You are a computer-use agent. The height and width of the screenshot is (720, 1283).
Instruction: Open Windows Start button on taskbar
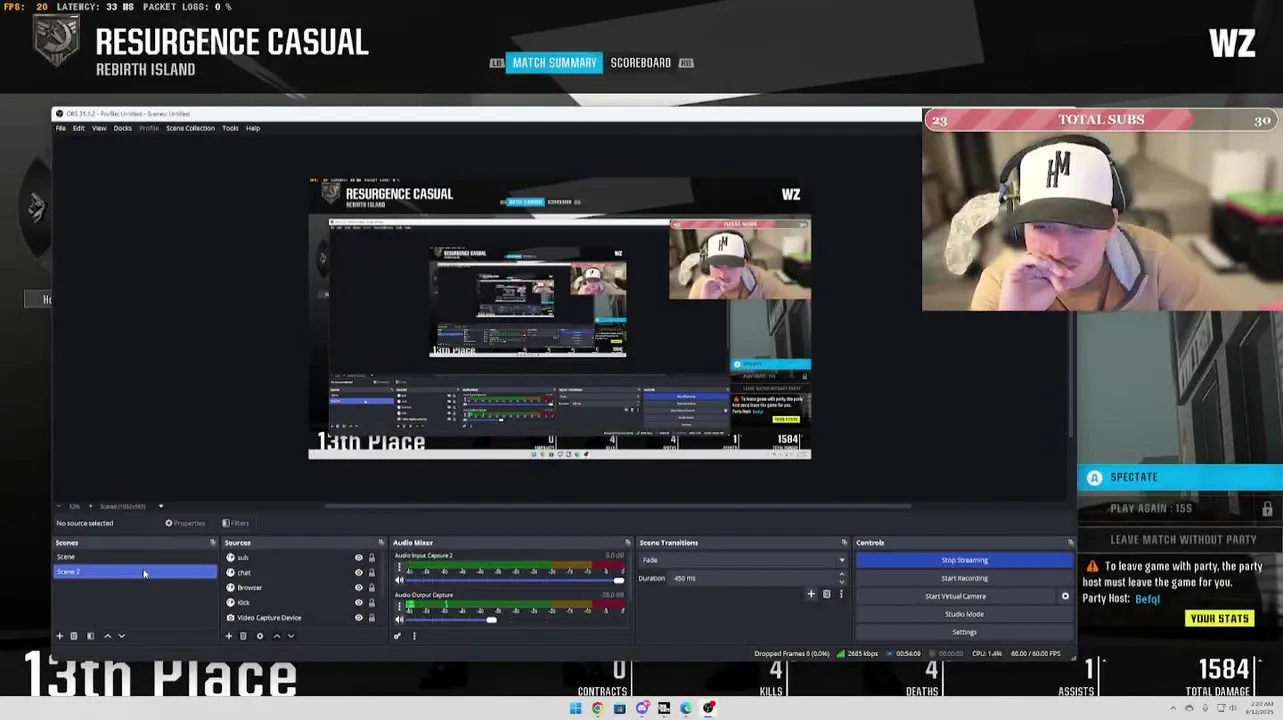tap(575, 709)
